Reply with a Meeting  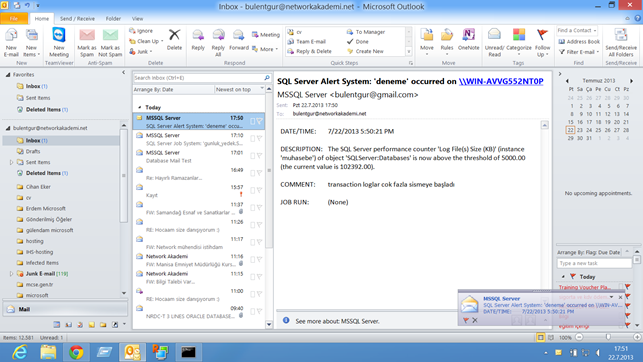tap(266, 35)
